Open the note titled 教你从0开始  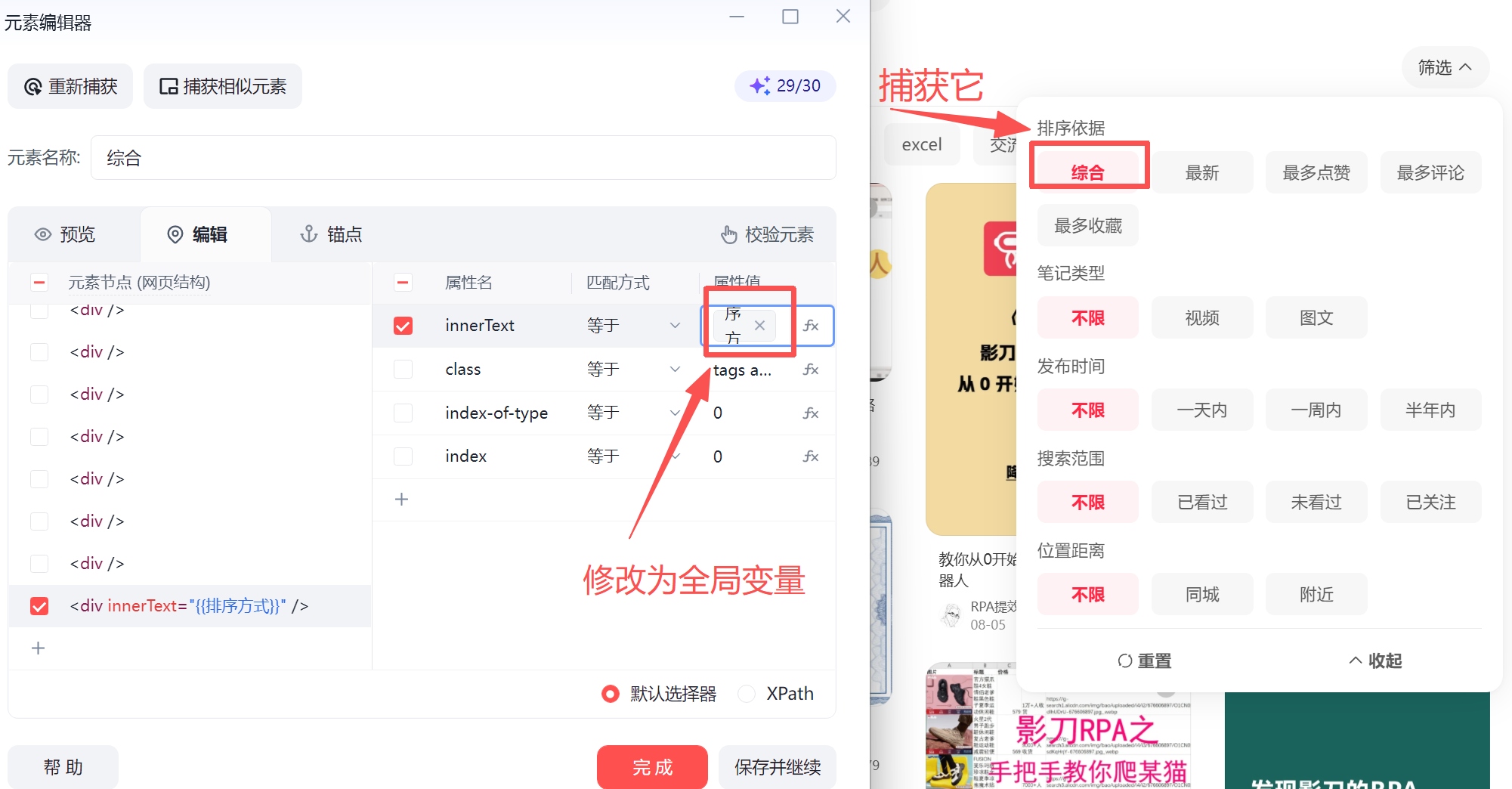point(978,569)
